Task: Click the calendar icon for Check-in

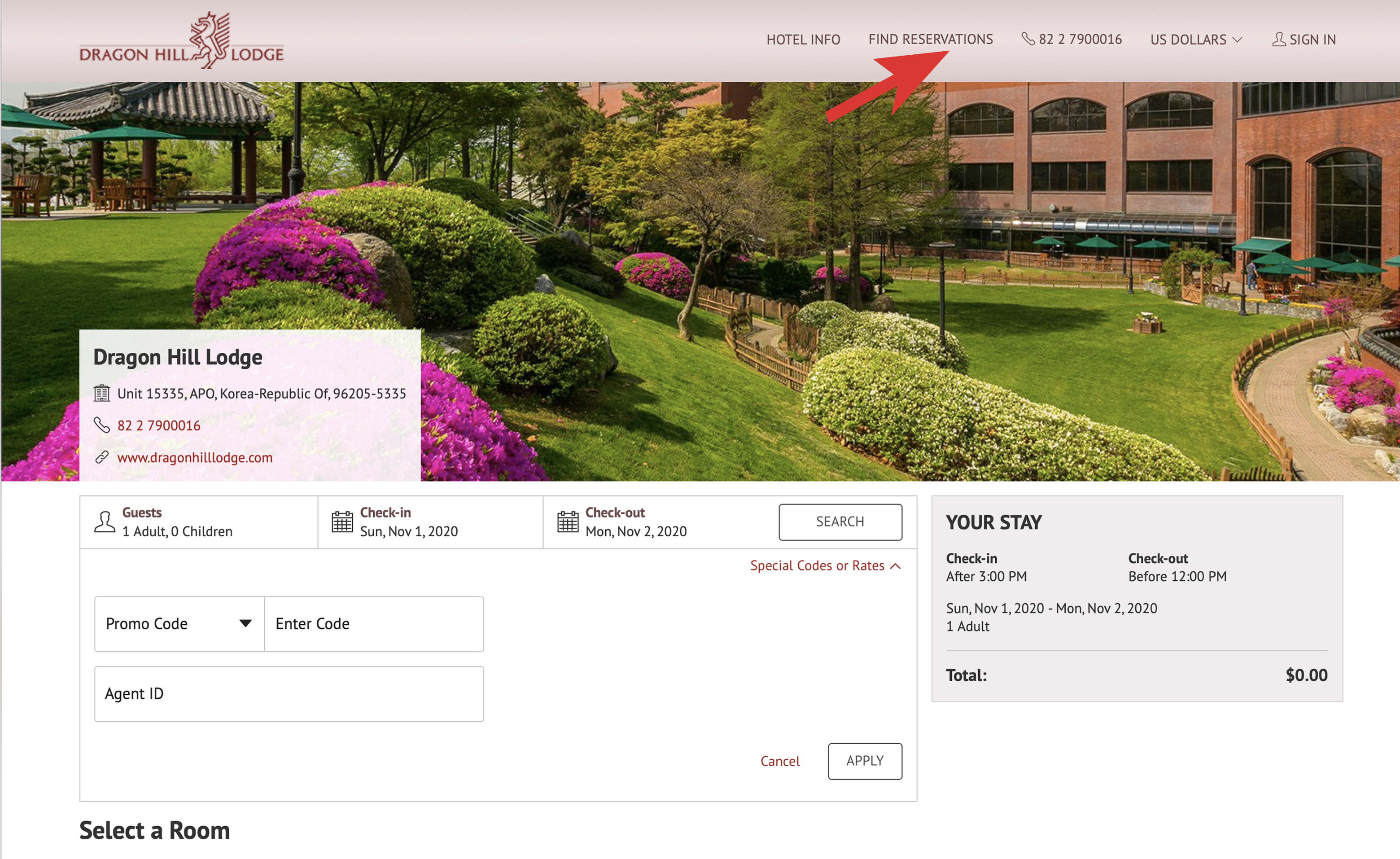Action: click(341, 520)
